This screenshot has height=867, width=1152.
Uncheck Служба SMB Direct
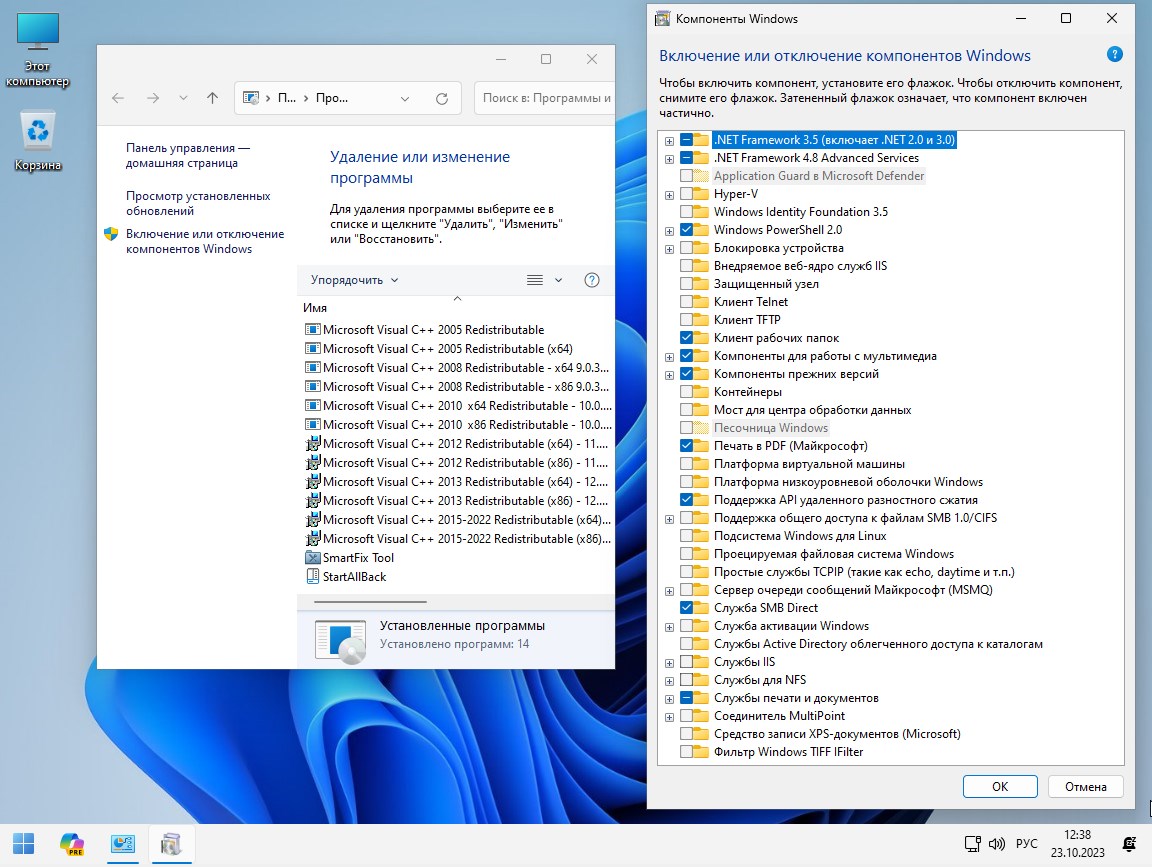[686, 608]
